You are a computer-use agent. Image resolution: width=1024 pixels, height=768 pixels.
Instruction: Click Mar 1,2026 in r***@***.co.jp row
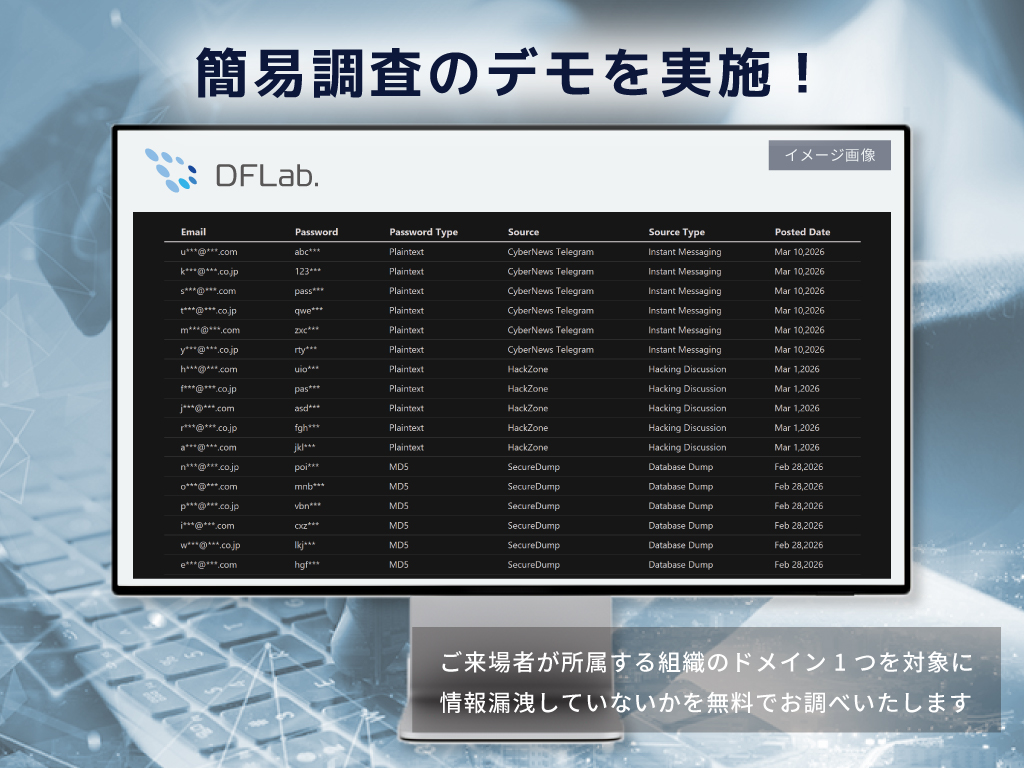coord(797,428)
